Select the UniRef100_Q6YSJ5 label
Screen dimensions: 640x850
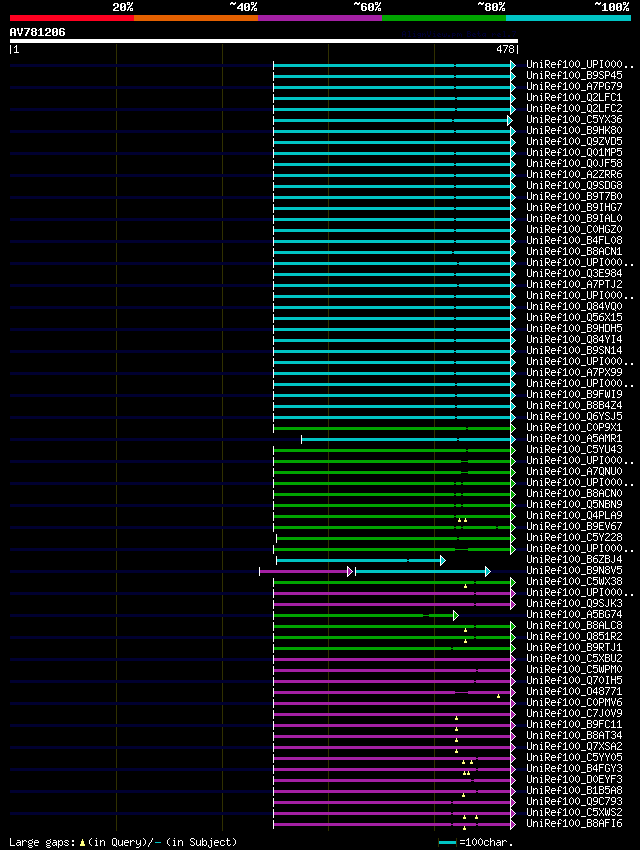[574, 416]
